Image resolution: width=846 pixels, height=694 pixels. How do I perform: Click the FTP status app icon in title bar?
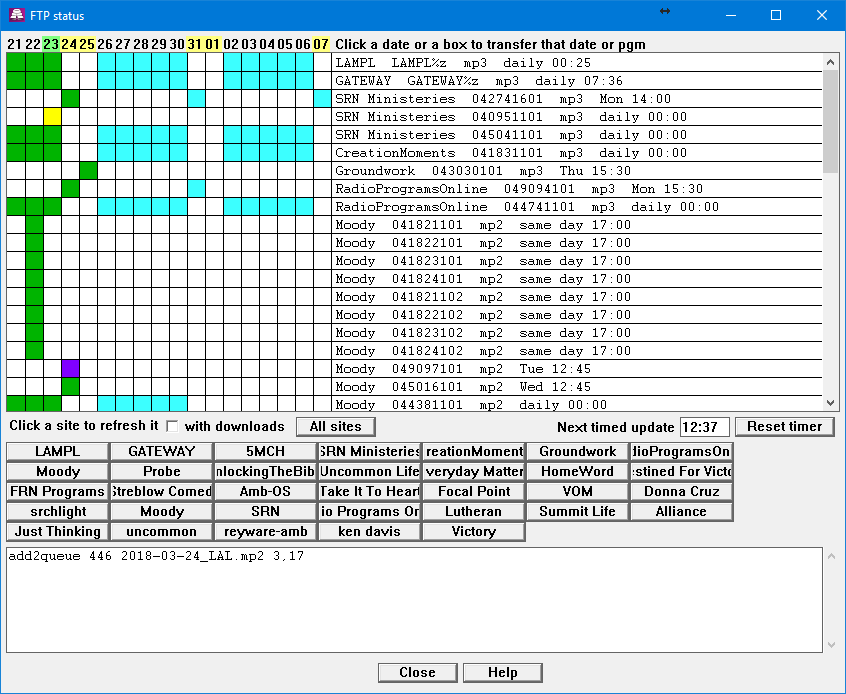16,15
